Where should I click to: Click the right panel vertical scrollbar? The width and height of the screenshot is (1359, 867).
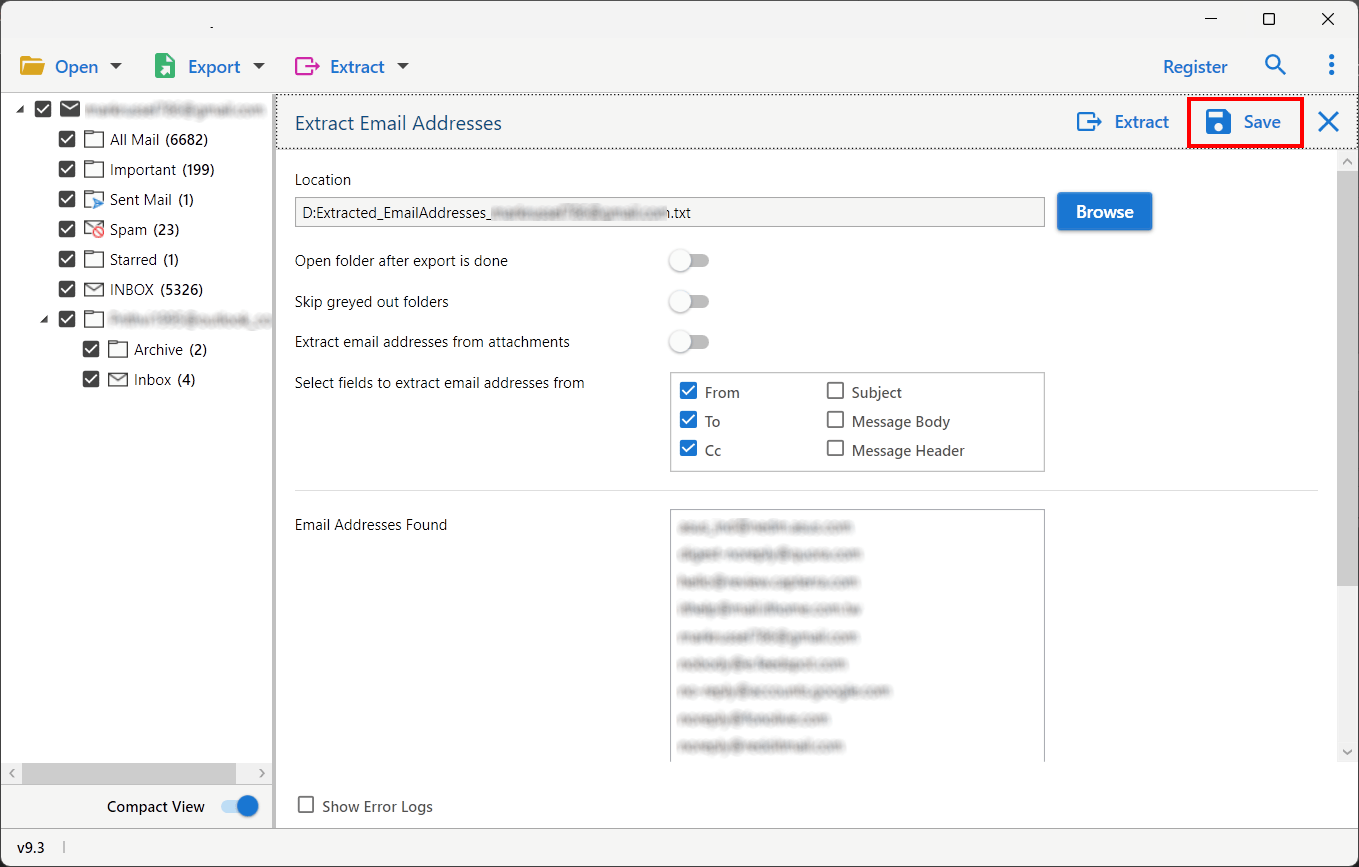point(1347,380)
